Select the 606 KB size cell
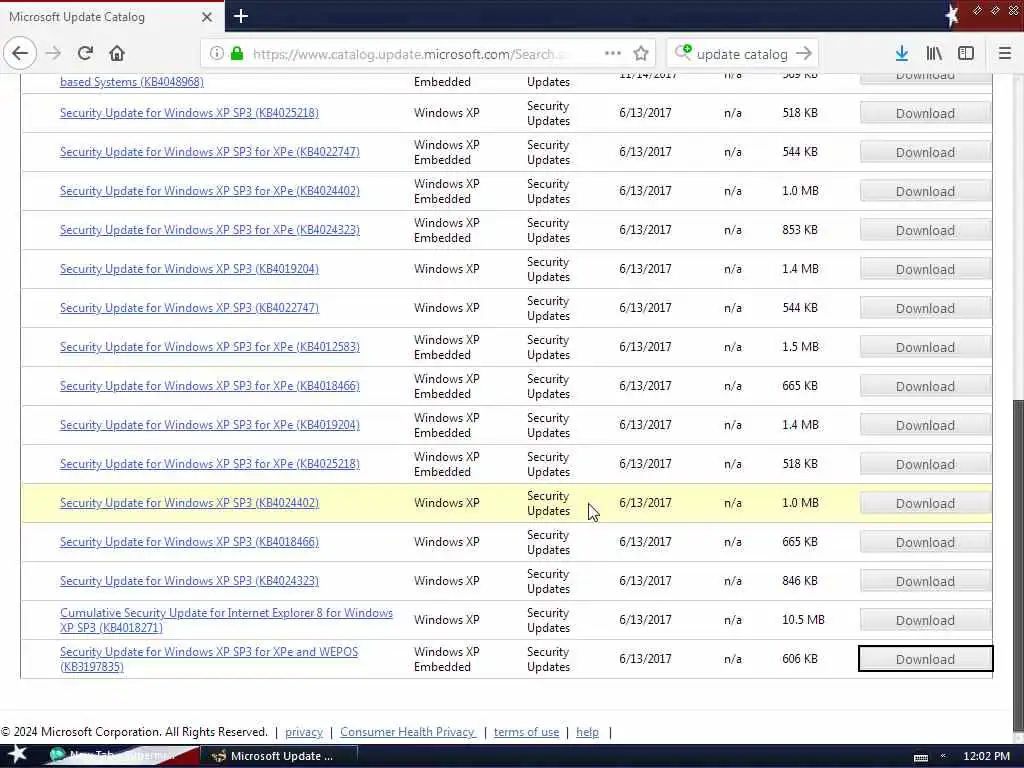Screen dimensions: 1024x768 click(800, 659)
